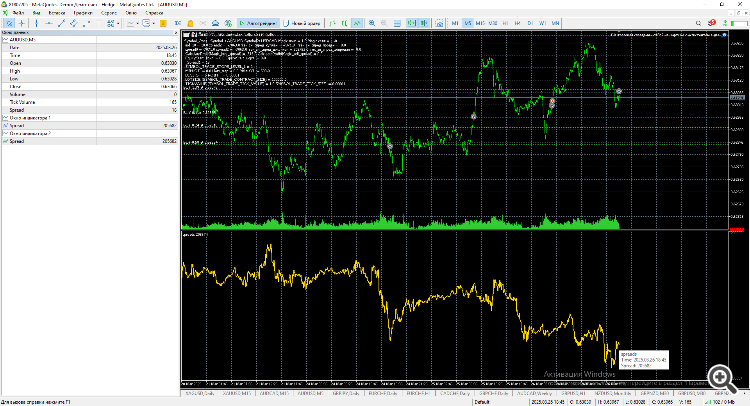Select the crosshair cursor tool
Screen dimensions: 750x406
[22, 23]
